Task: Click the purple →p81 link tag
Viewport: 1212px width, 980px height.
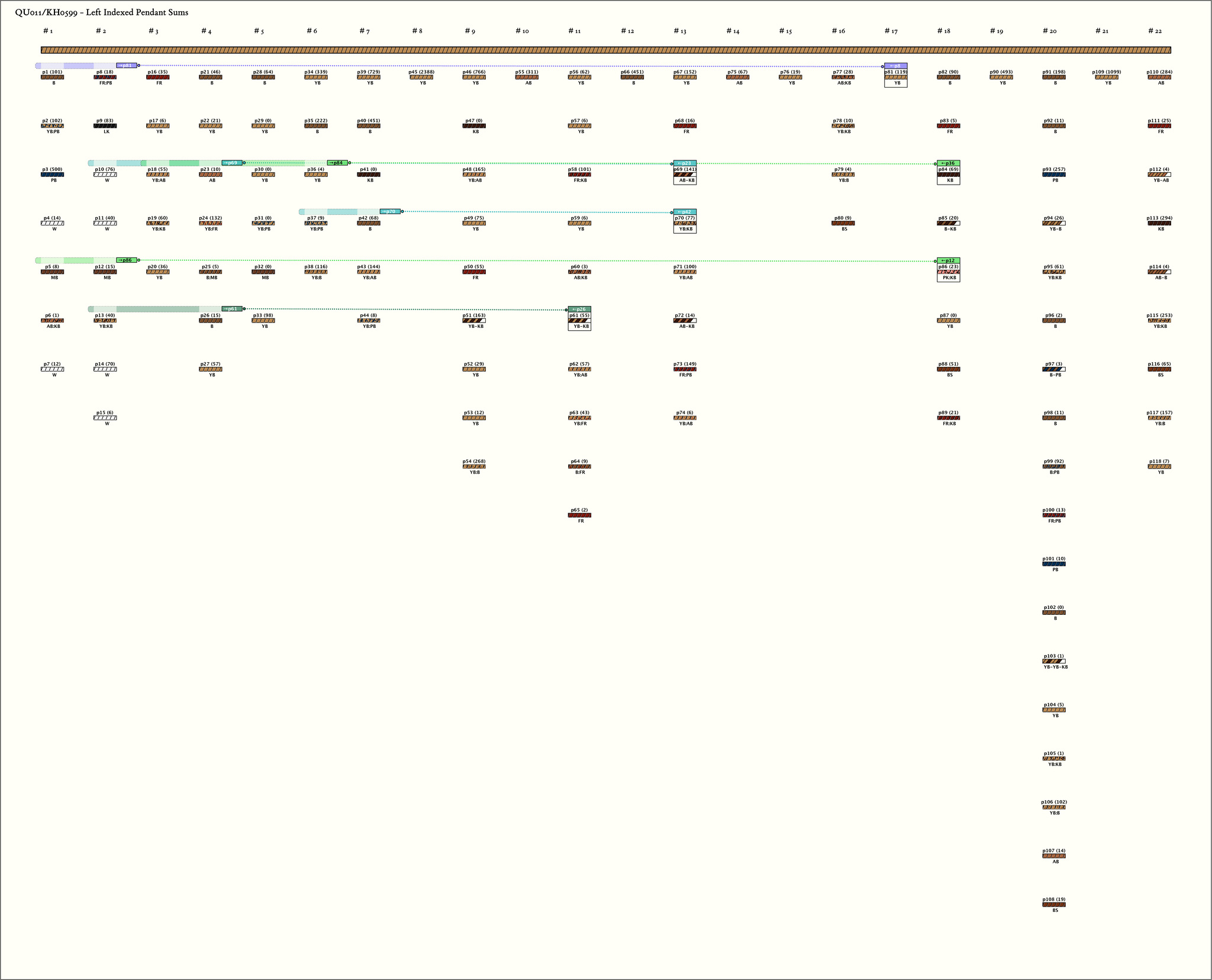Action: pyautogui.click(x=127, y=66)
